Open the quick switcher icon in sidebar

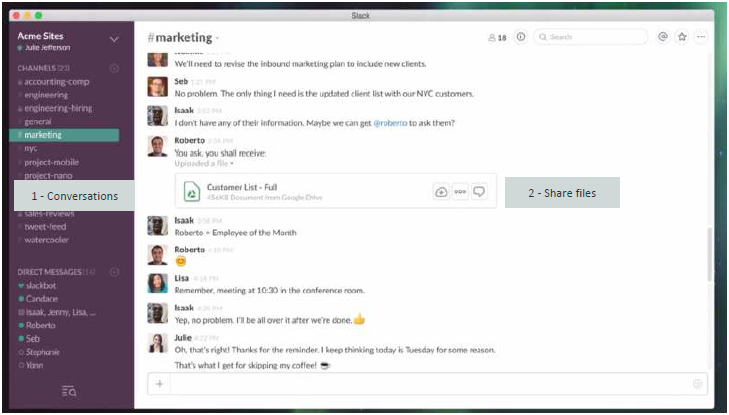pos(69,391)
